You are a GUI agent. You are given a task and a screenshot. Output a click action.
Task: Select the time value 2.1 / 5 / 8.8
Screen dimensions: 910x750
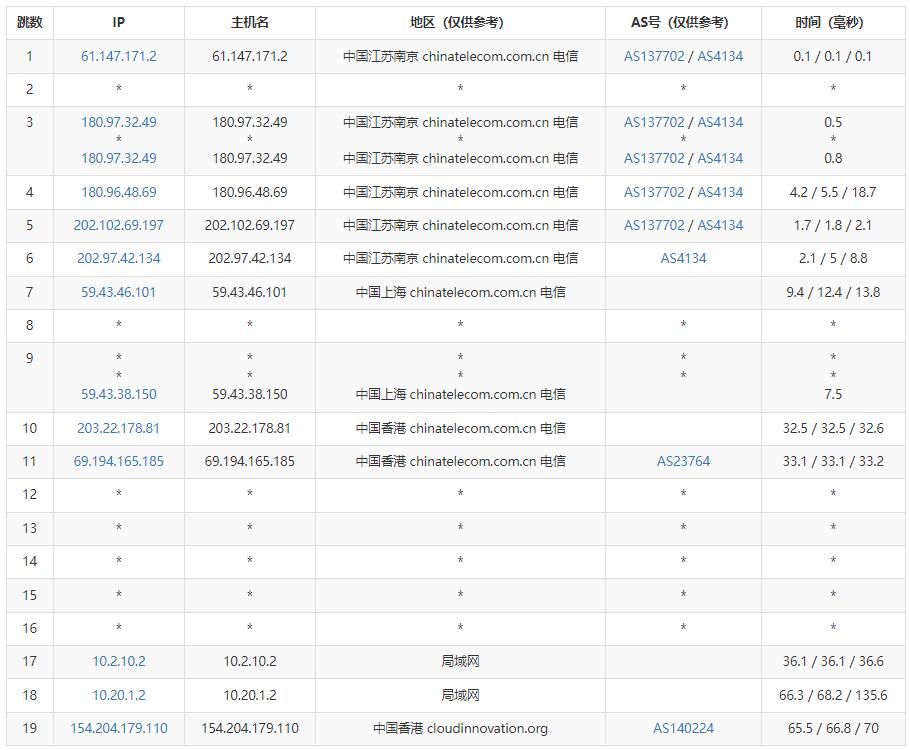point(833,258)
